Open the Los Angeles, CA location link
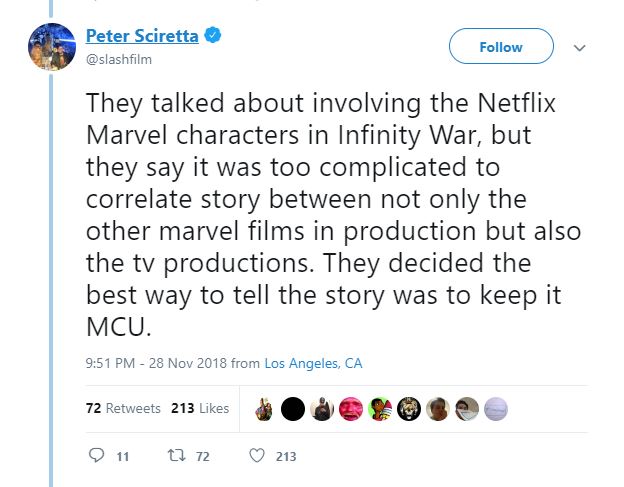This screenshot has width=624, height=487. (x=313, y=364)
